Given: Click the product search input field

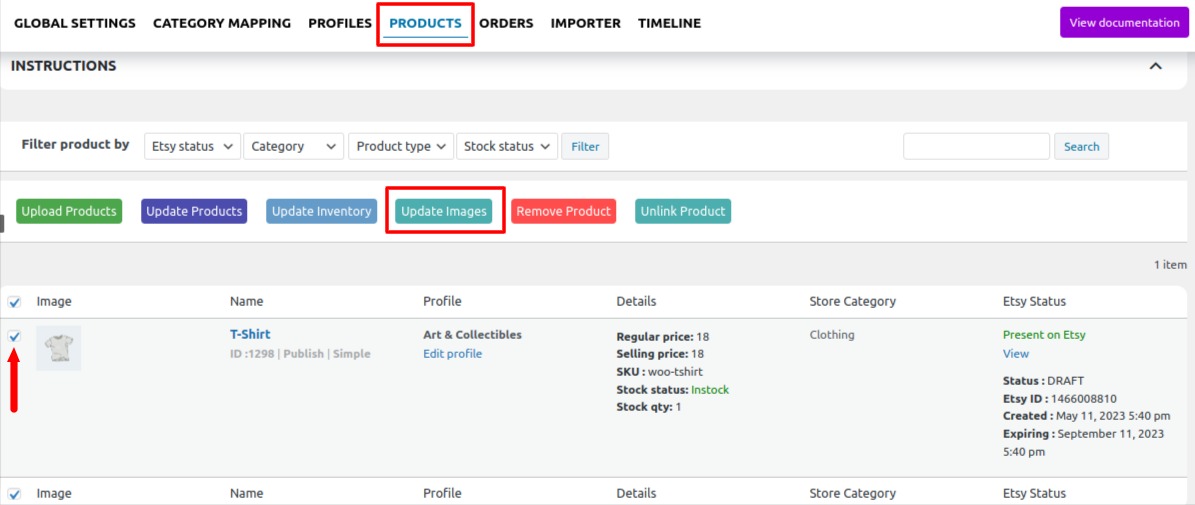Looking at the screenshot, I should (976, 146).
